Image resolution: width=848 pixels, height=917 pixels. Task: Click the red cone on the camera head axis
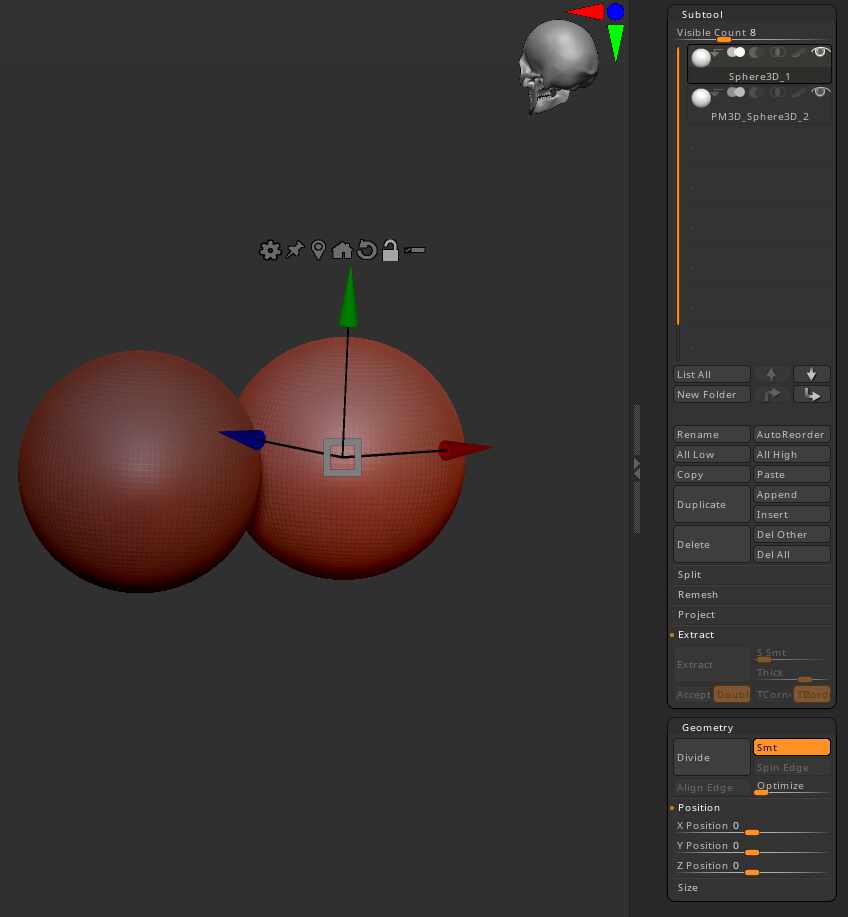[x=586, y=12]
